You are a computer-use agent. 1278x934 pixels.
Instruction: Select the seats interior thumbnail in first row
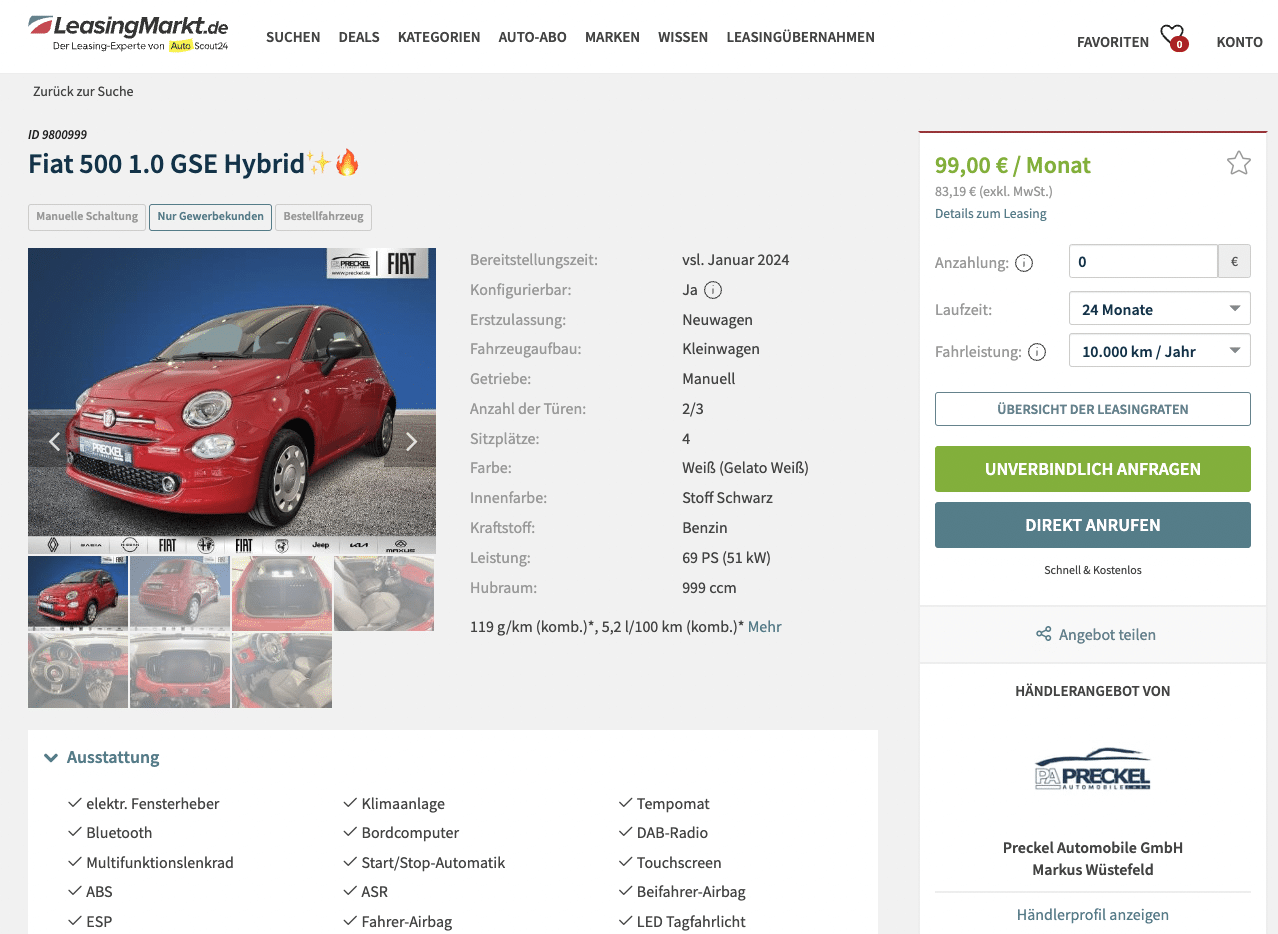[x=384, y=593]
